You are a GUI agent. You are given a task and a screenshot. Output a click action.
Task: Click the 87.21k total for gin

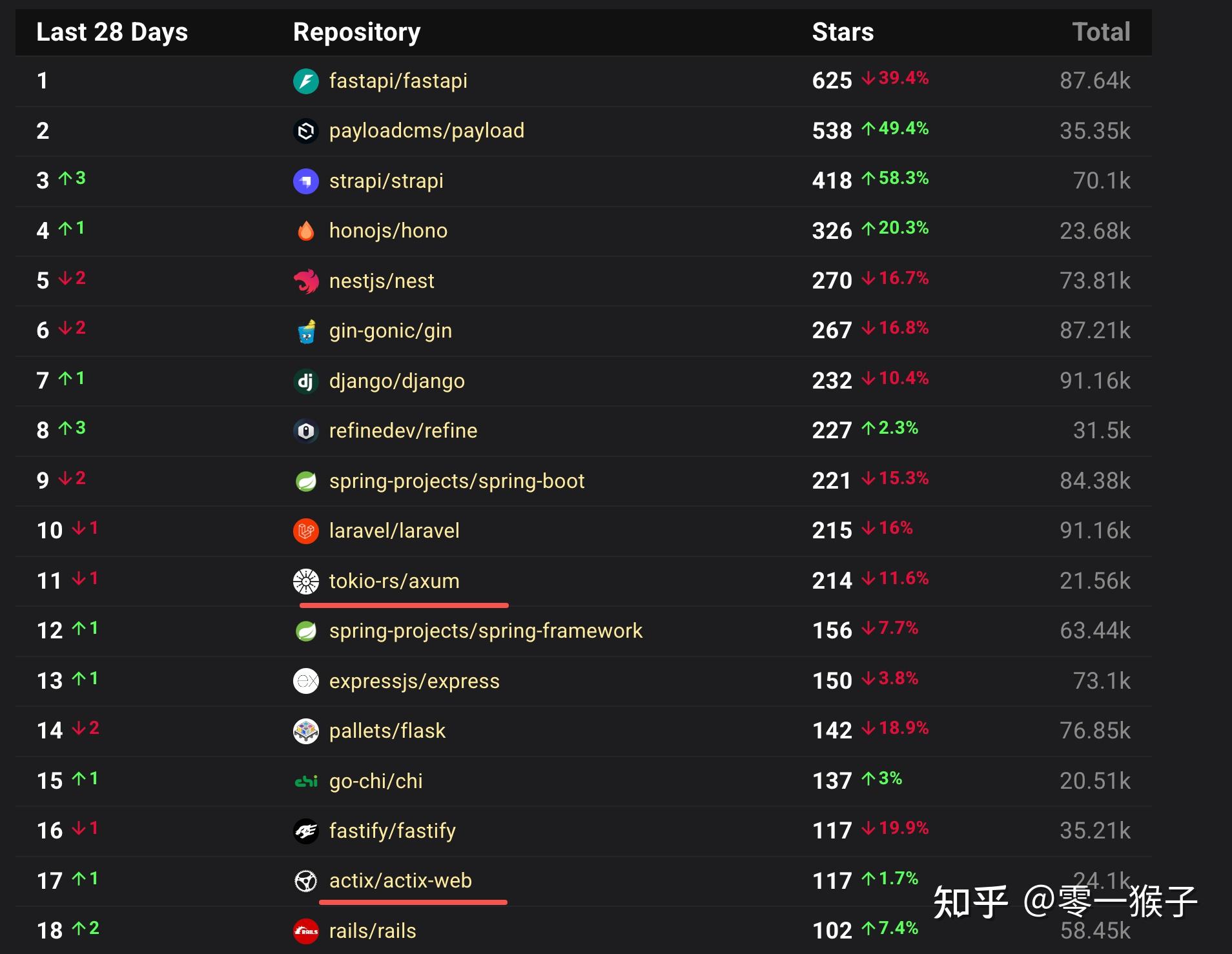pos(1095,331)
